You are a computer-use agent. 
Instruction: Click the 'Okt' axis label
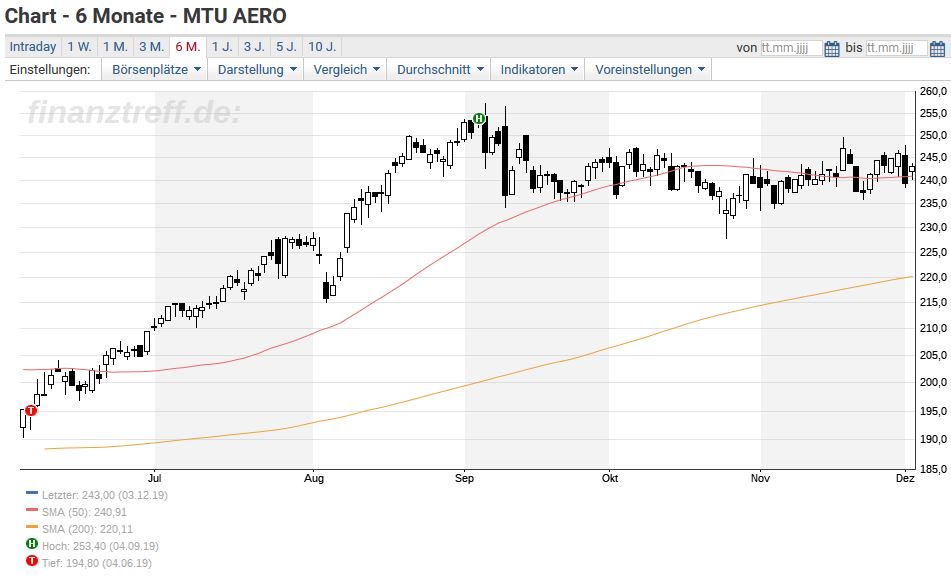(610, 479)
